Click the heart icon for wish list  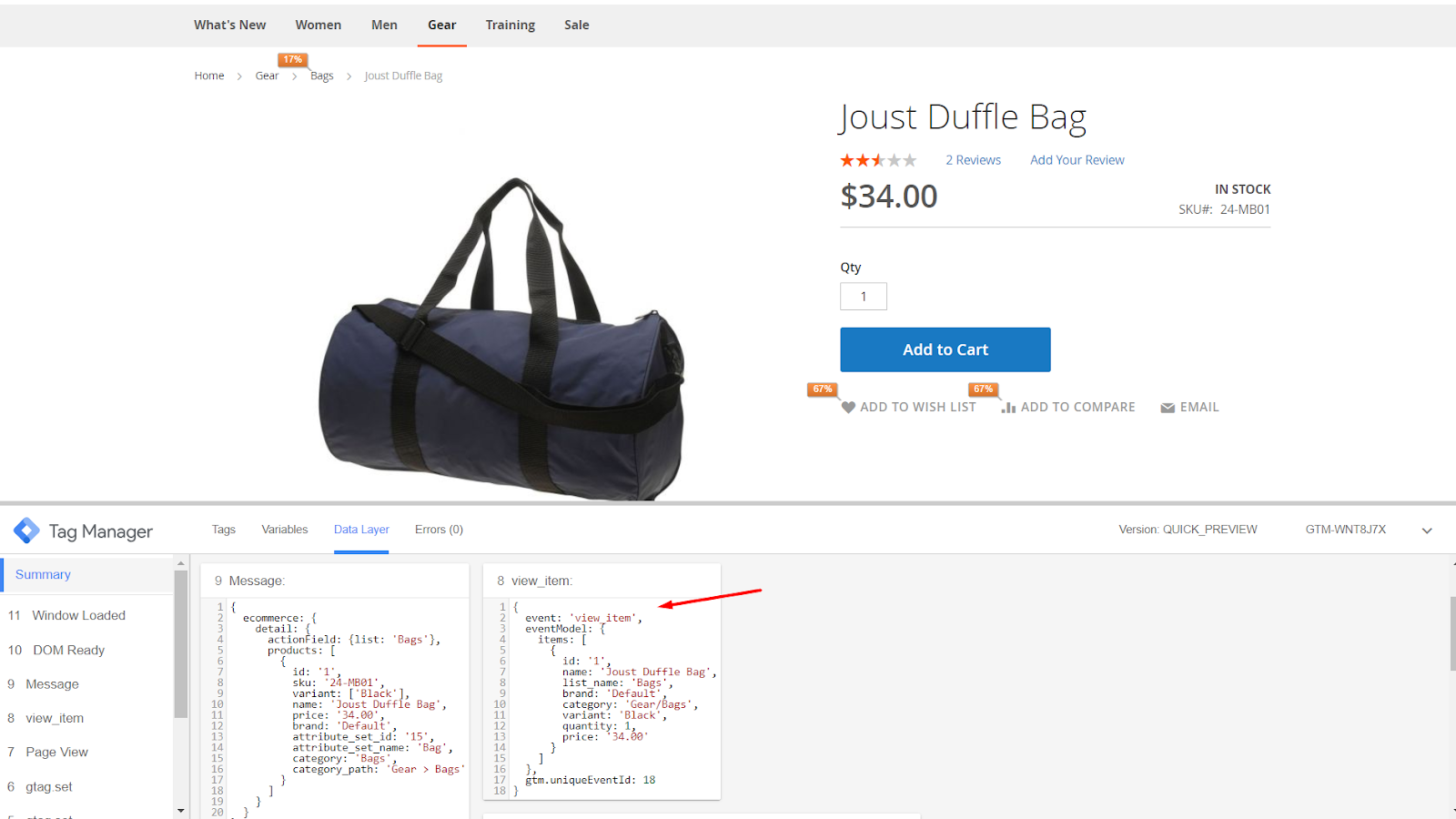(848, 408)
